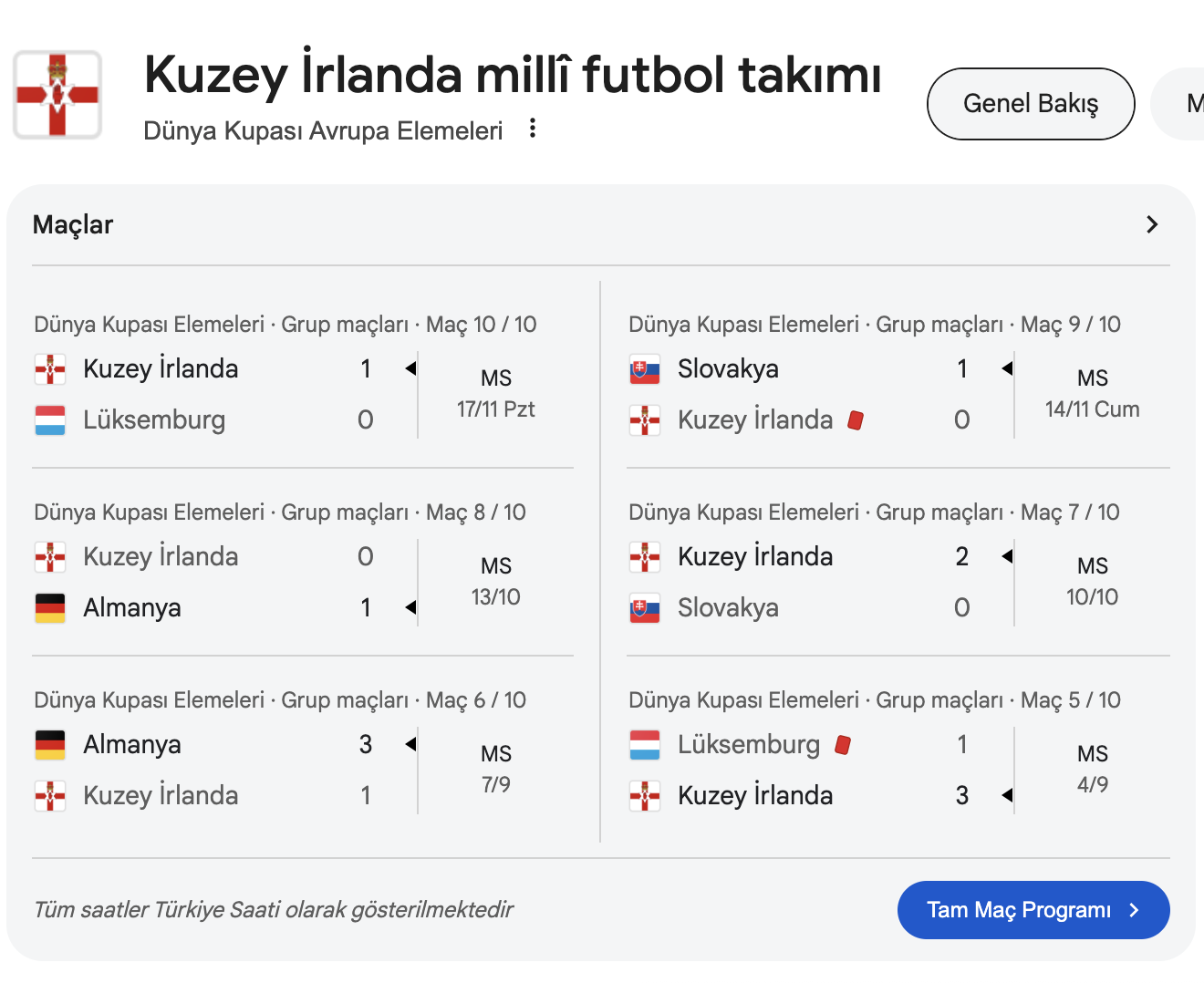Viewport: 1204px width, 983px height.
Task: Select Almanya in the 13/10 match
Action: pyautogui.click(x=132, y=608)
